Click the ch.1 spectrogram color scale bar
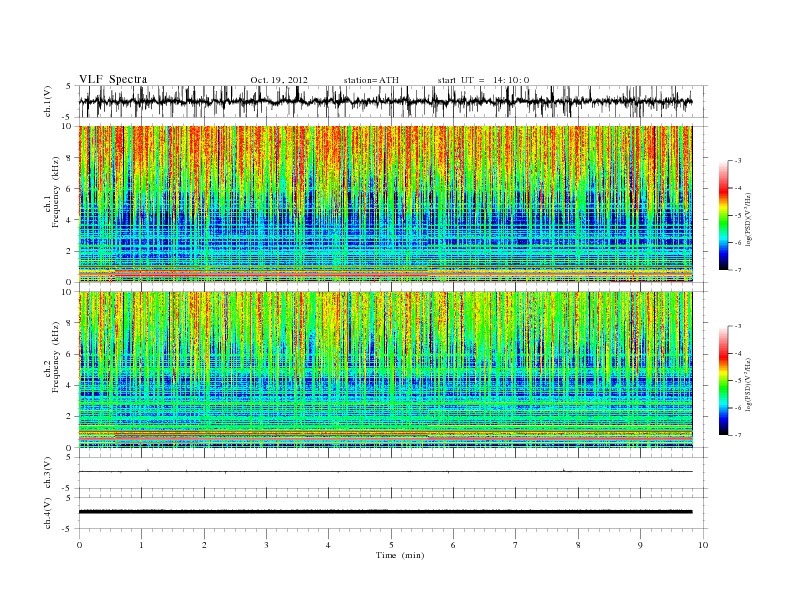The width and height of the screenshot is (792, 612). coord(724,216)
